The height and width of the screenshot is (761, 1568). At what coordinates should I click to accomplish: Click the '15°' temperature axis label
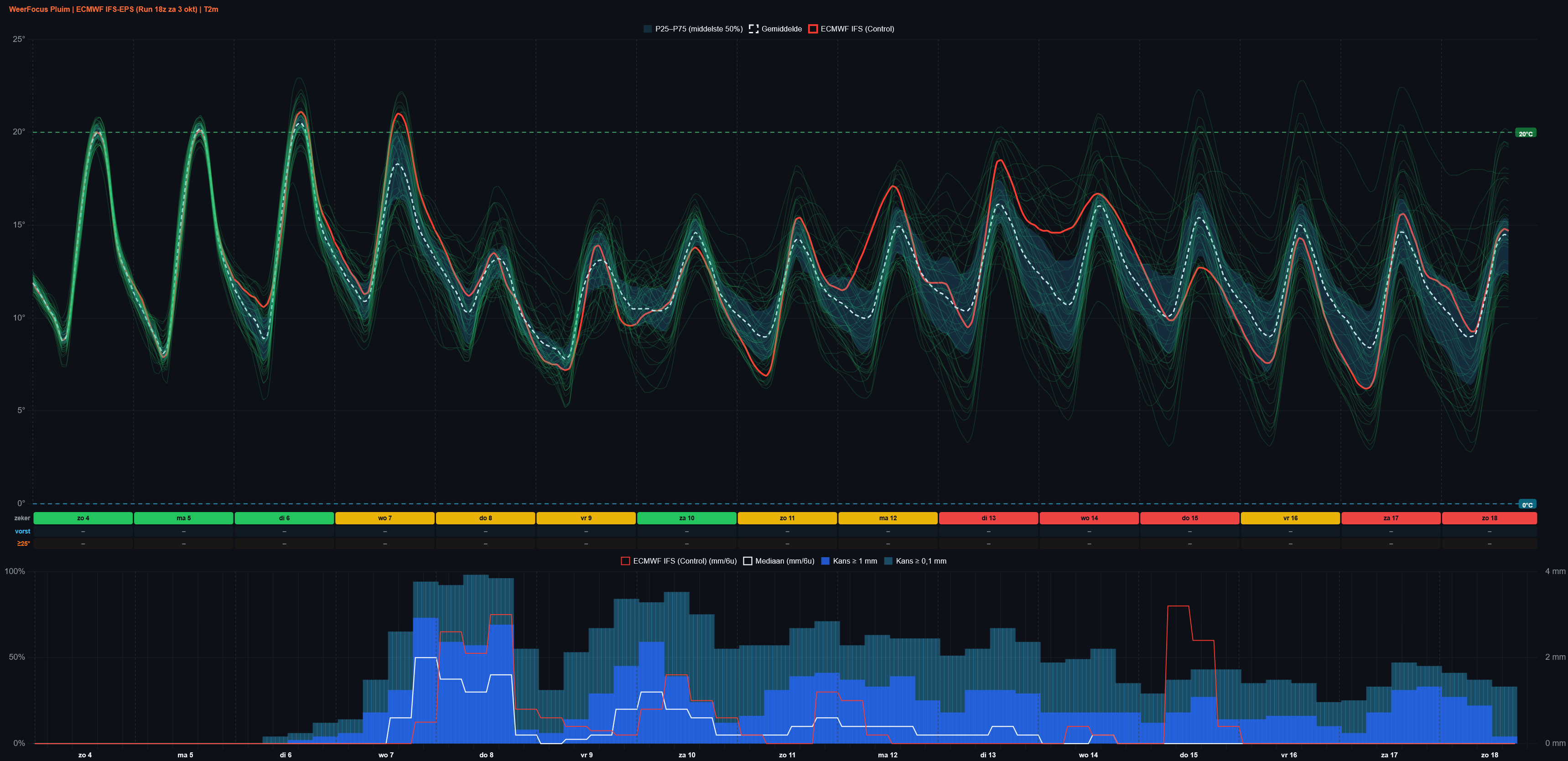pyautogui.click(x=19, y=225)
